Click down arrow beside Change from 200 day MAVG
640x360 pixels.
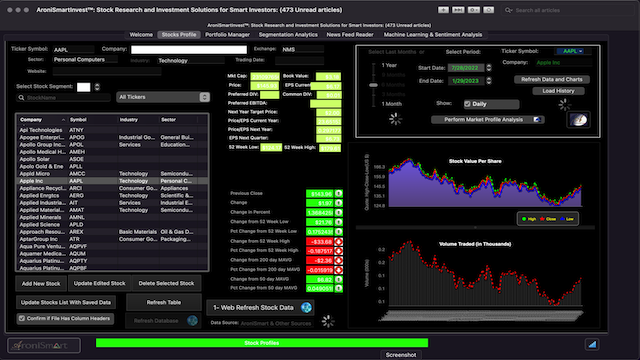pyautogui.click(x=338, y=260)
